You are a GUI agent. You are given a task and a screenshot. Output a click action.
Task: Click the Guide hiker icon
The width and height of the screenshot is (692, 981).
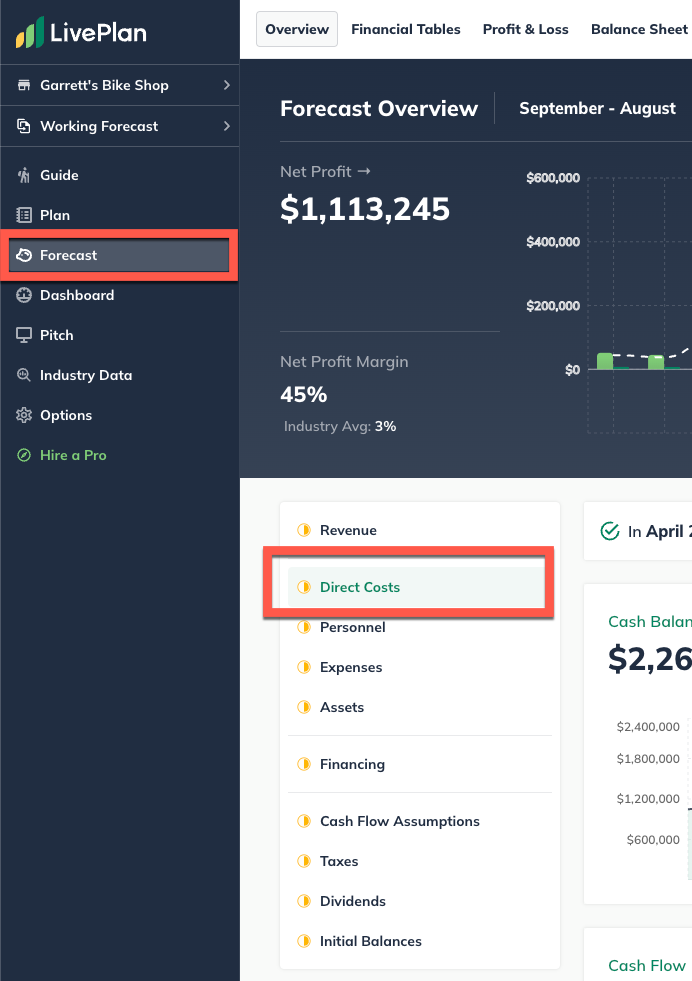pyautogui.click(x=24, y=175)
